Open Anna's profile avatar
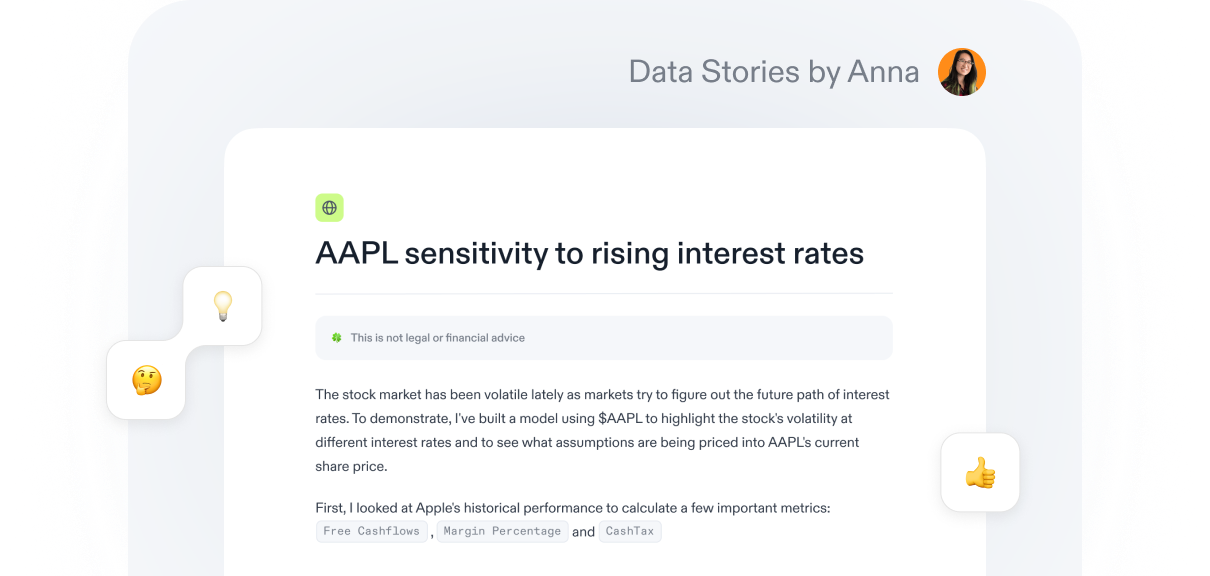1210x576 pixels. click(962, 72)
